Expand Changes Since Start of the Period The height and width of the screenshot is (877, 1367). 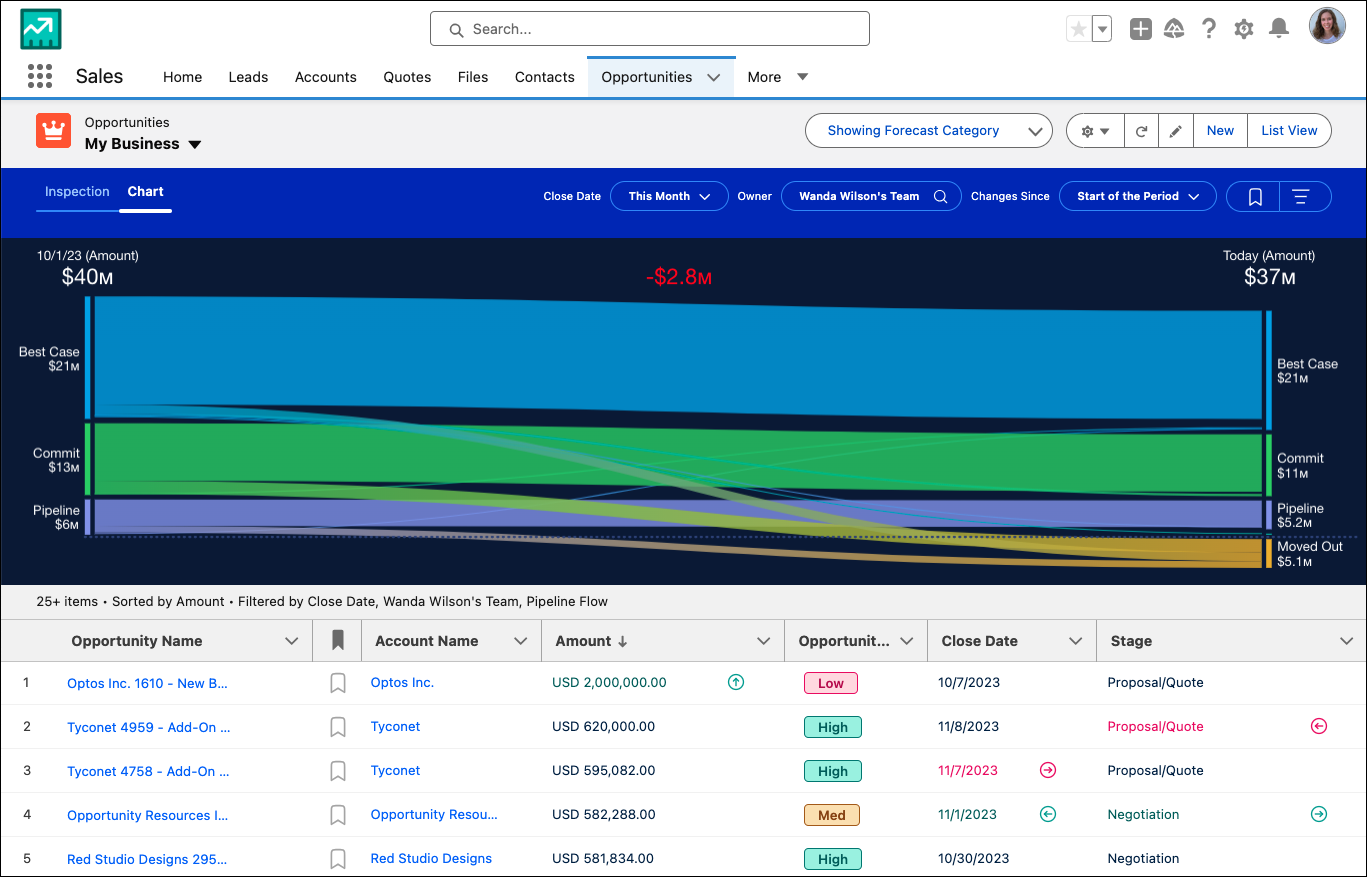coord(1138,197)
